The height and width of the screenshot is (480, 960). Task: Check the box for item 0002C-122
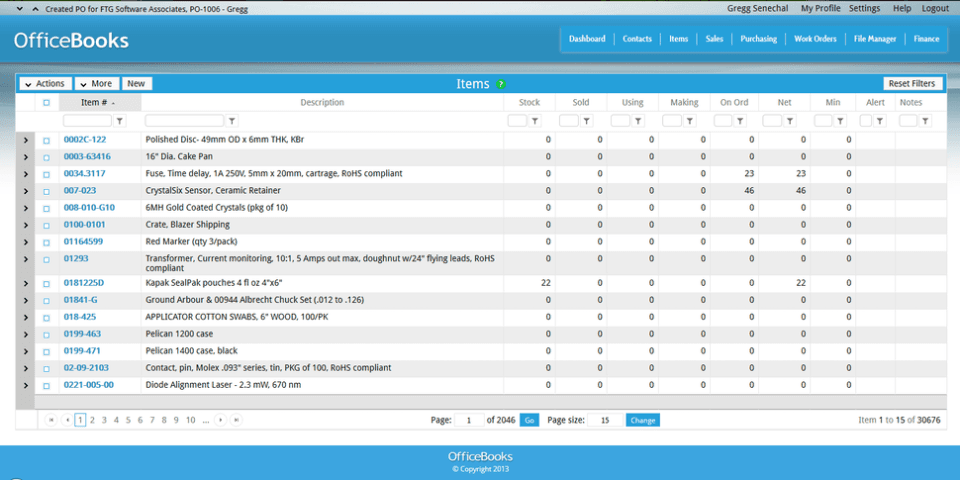46,140
